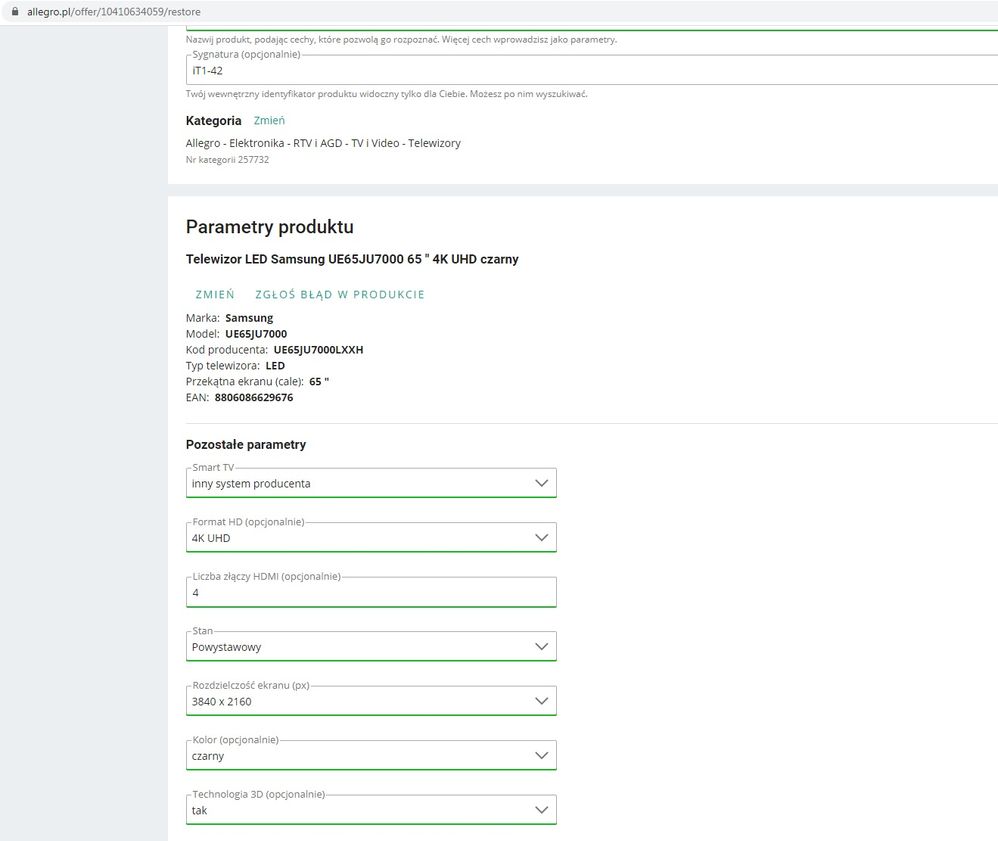998x841 pixels.
Task: Open the Kolor dropdown showing czarny
Action: 371,755
